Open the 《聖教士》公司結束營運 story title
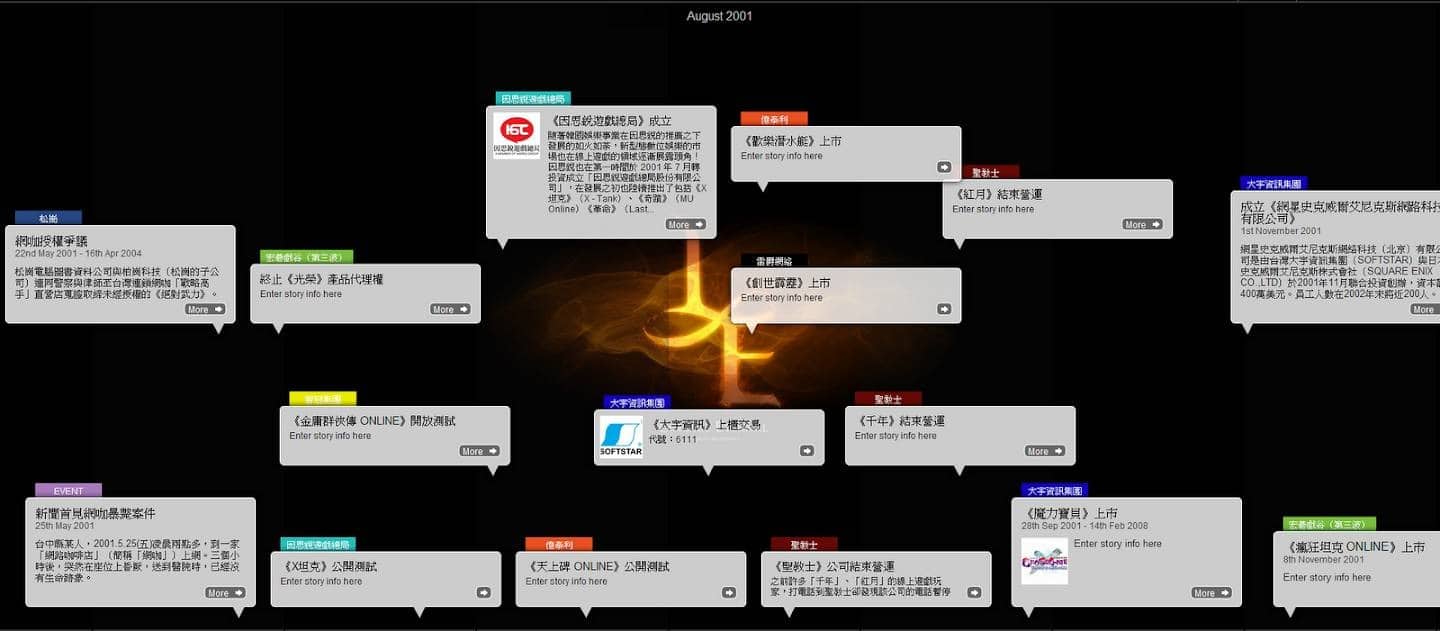 click(x=832, y=567)
